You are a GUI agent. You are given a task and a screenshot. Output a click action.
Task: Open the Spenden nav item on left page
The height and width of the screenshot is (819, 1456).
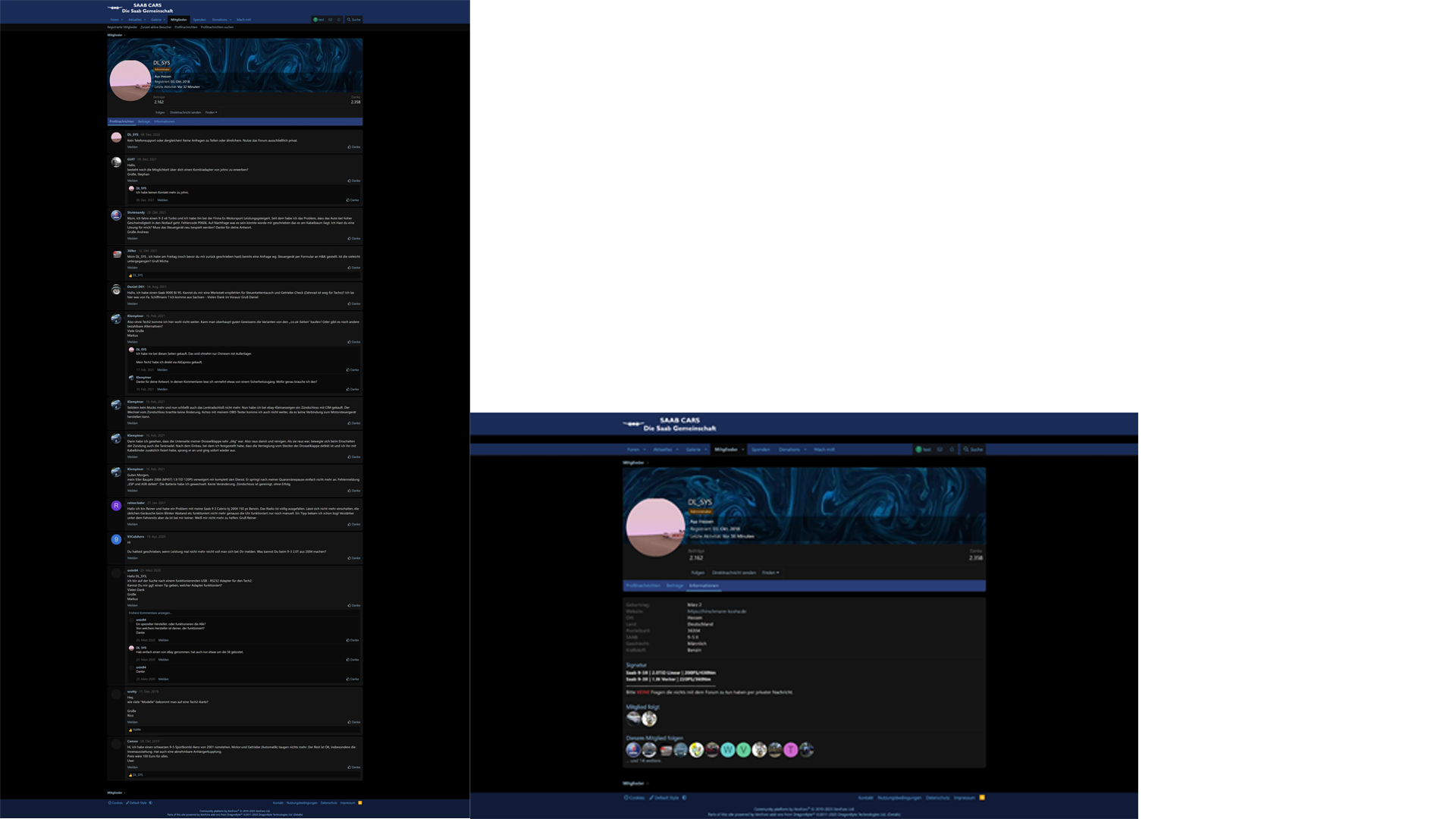(199, 20)
